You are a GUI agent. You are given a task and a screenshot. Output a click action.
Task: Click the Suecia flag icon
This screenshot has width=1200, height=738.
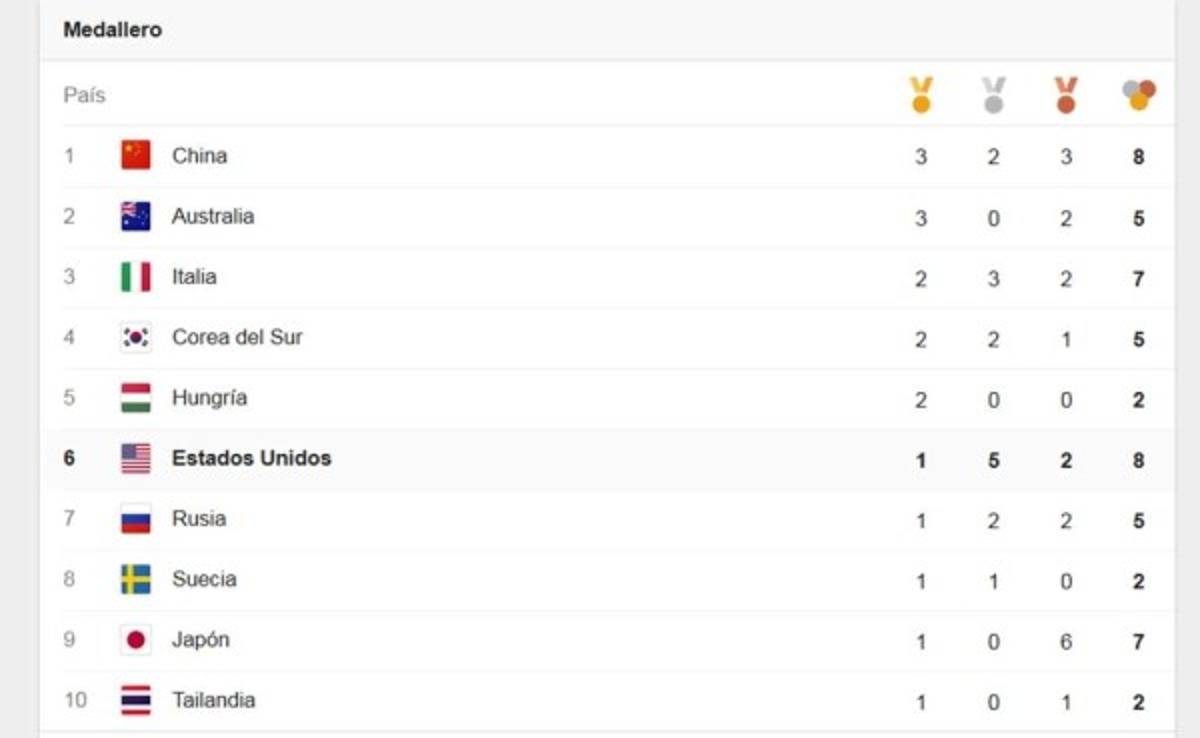coord(136,579)
